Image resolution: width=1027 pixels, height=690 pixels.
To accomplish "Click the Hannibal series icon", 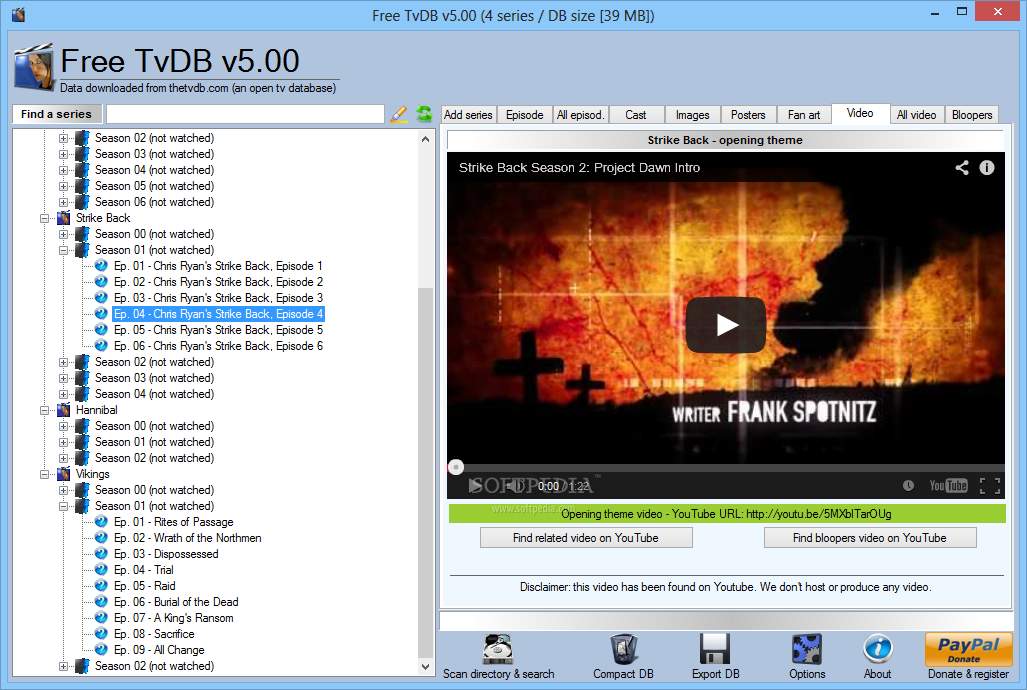I will point(64,410).
